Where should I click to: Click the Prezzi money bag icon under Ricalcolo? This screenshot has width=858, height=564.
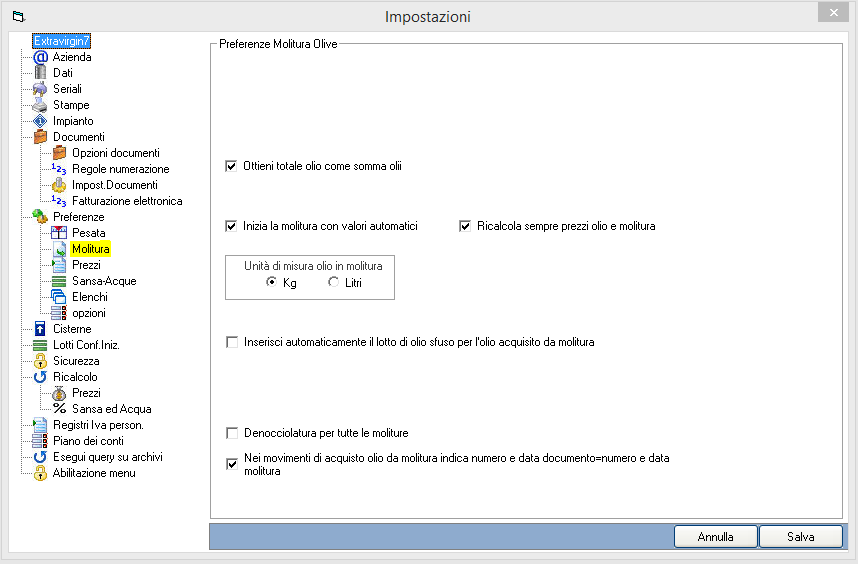coord(59,393)
